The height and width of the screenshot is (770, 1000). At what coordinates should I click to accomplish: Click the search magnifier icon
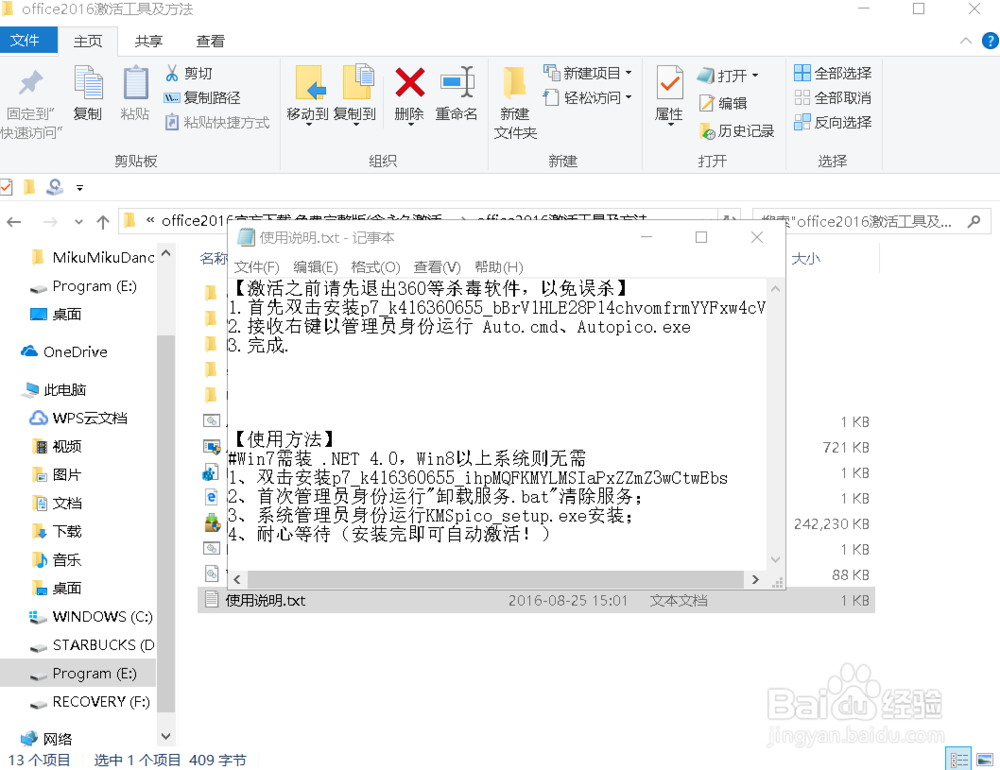[x=974, y=221]
